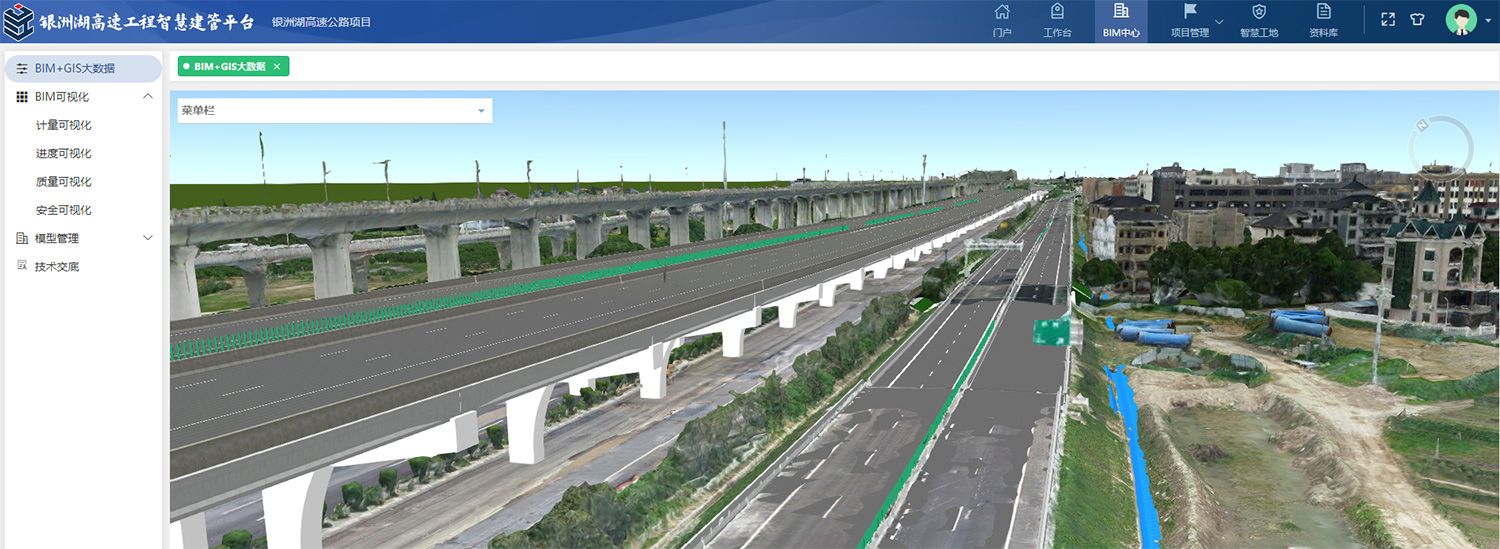
Task: Expand the 项目管理 dropdown arrow
Action: click(x=1219, y=22)
